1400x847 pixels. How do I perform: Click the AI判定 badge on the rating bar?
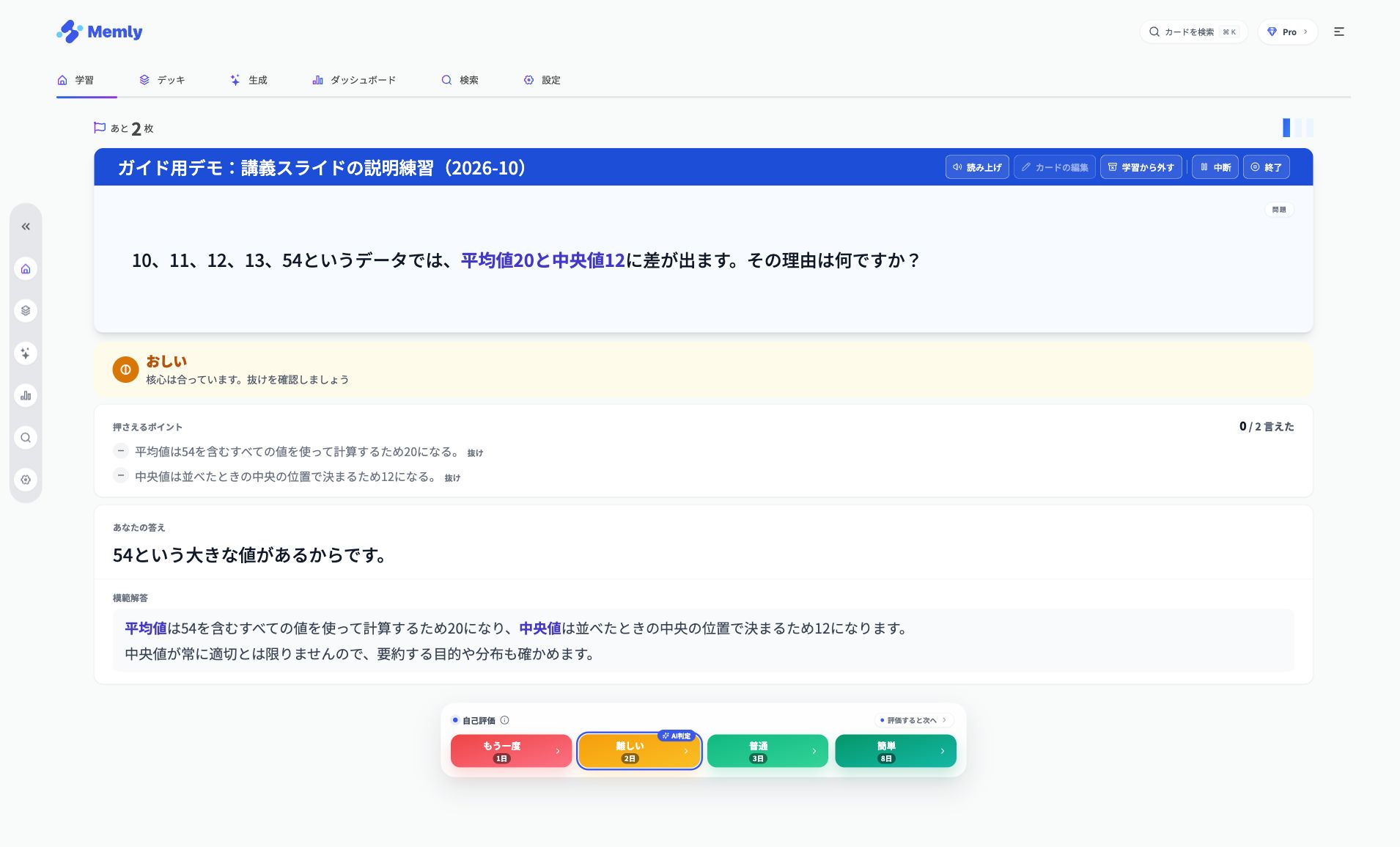click(x=677, y=736)
